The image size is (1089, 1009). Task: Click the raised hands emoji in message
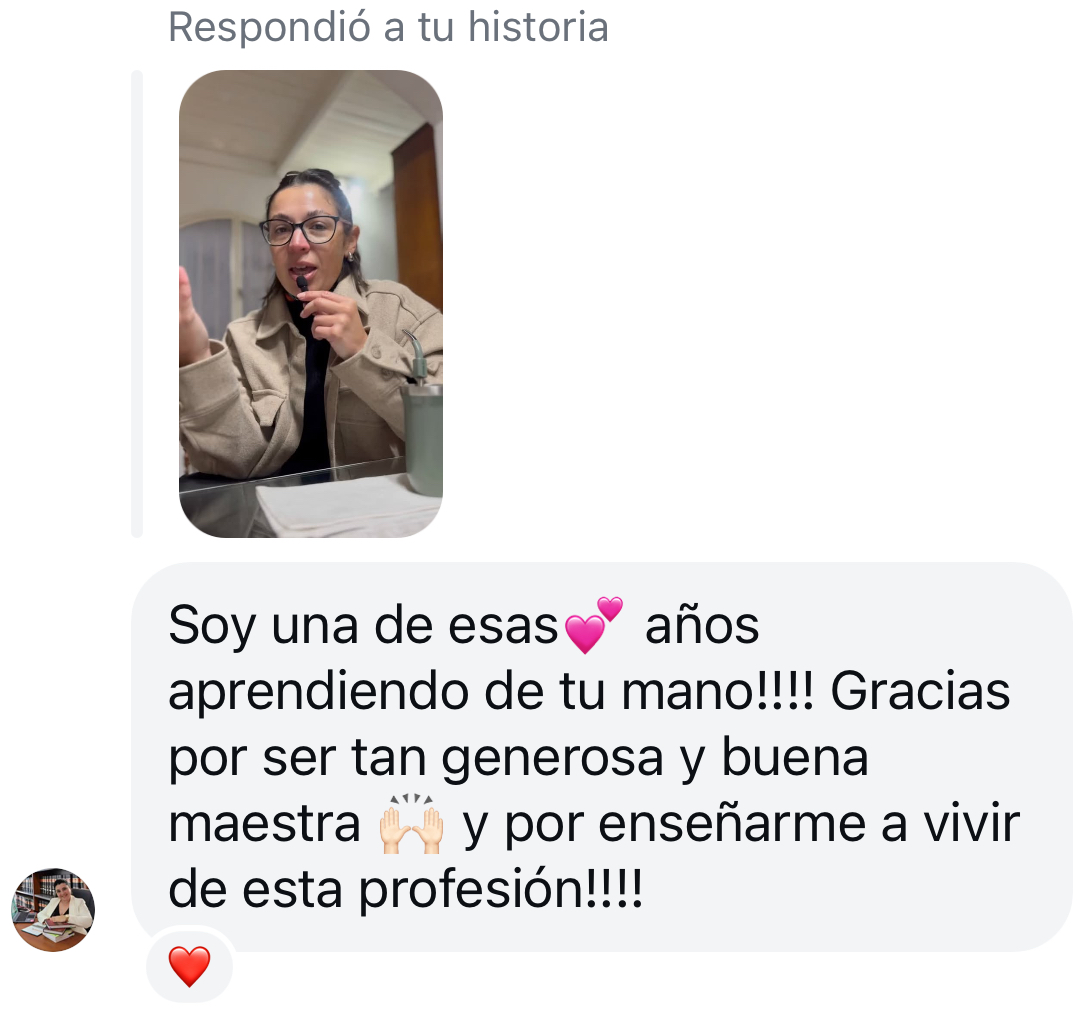[412, 824]
